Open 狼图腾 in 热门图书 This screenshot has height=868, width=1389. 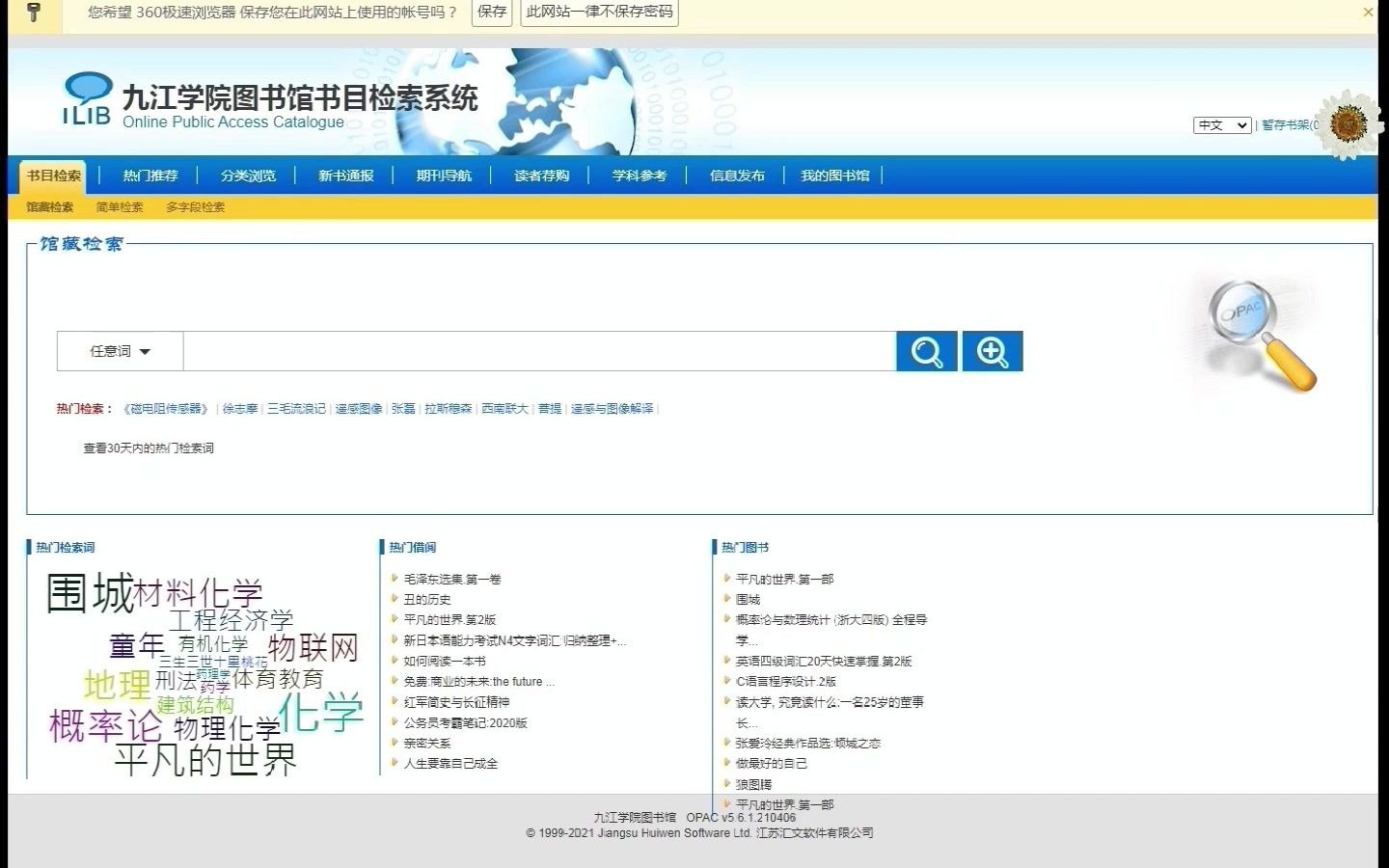click(753, 785)
